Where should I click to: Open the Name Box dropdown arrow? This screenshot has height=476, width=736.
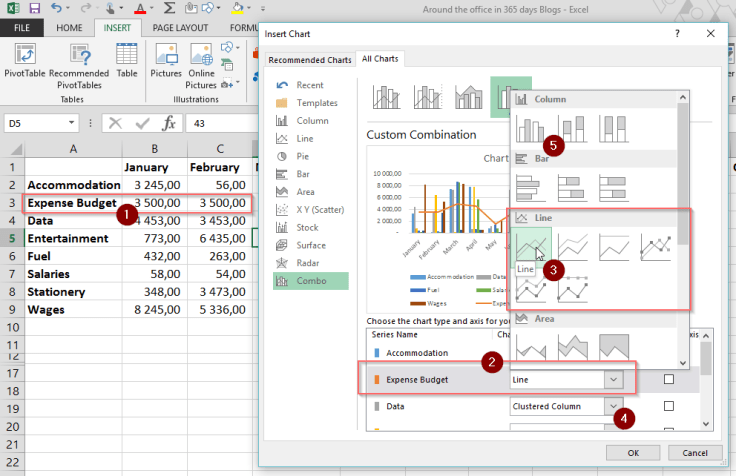pyautogui.click(x=71, y=123)
